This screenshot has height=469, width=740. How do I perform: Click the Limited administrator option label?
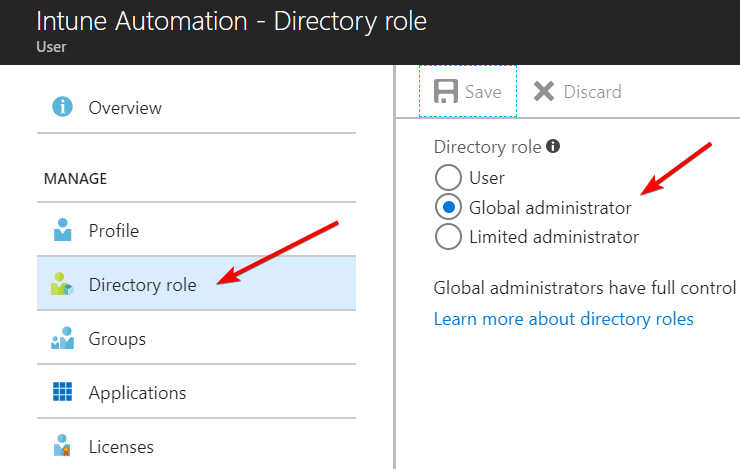tap(554, 237)
